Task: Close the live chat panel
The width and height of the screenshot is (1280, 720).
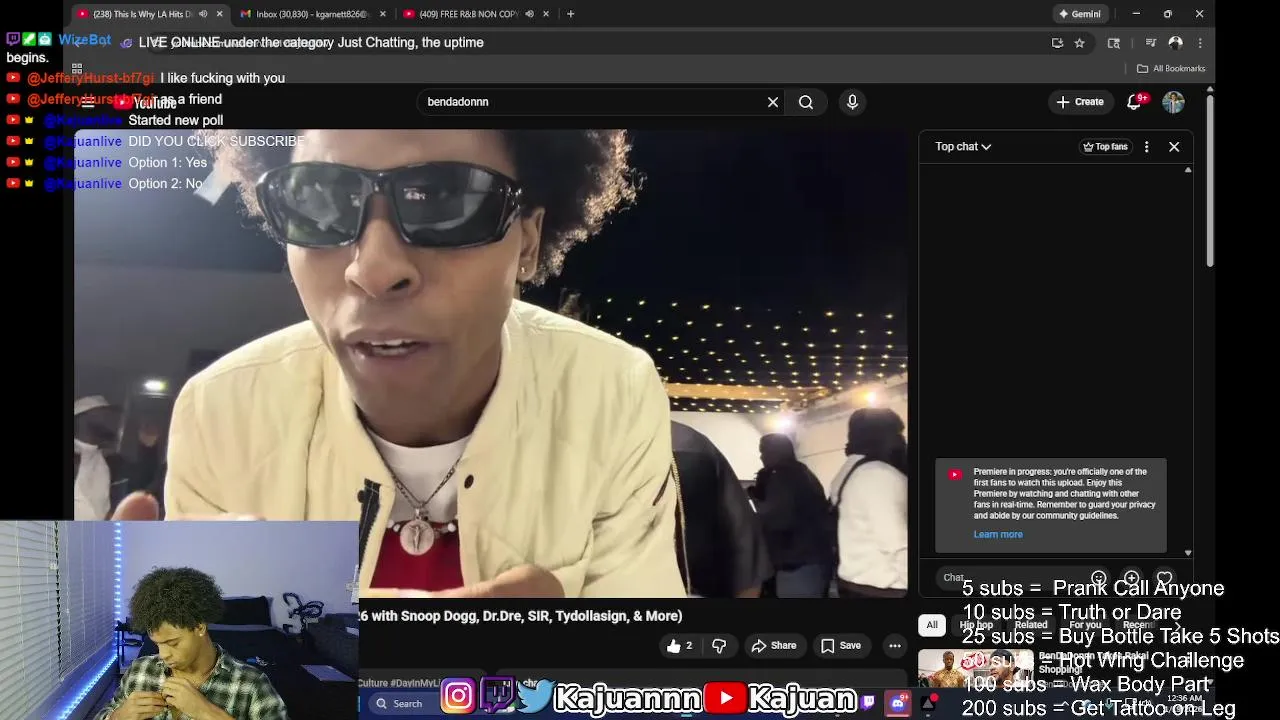Action: [x=1174, y=147]
